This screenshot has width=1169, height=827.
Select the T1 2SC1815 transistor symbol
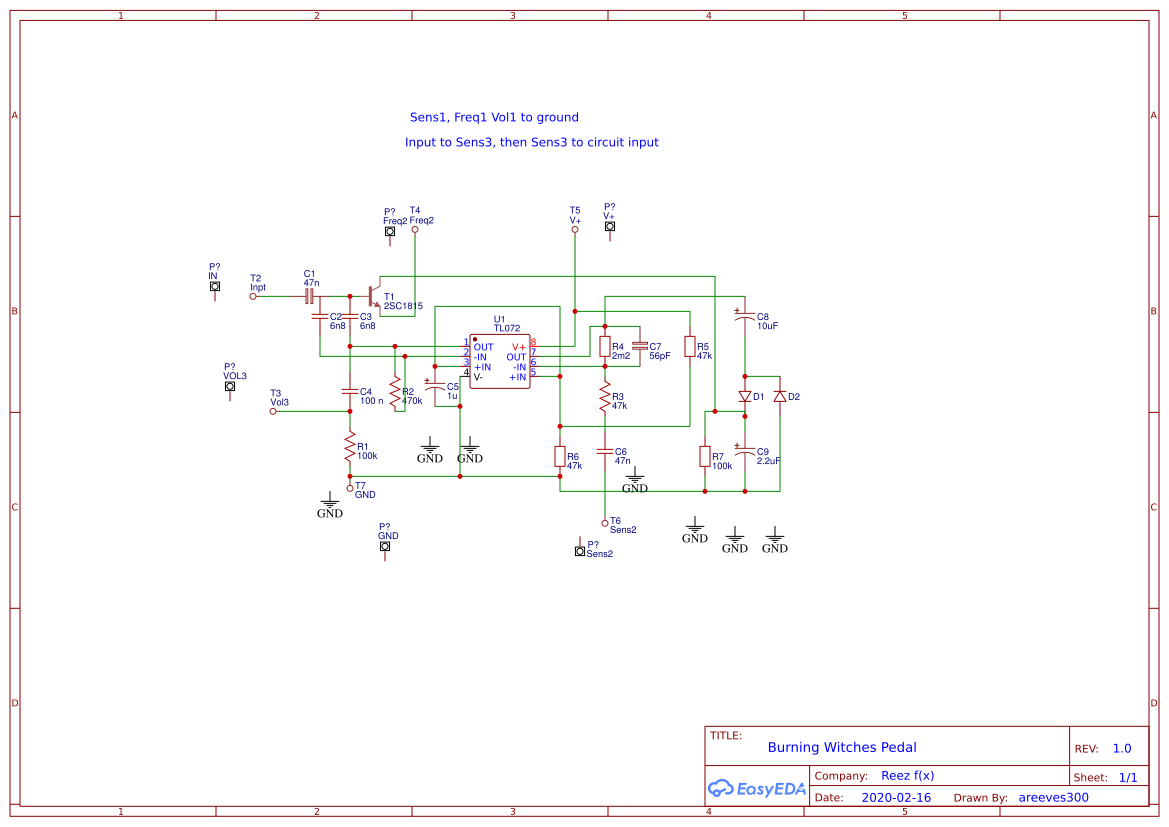375,297
